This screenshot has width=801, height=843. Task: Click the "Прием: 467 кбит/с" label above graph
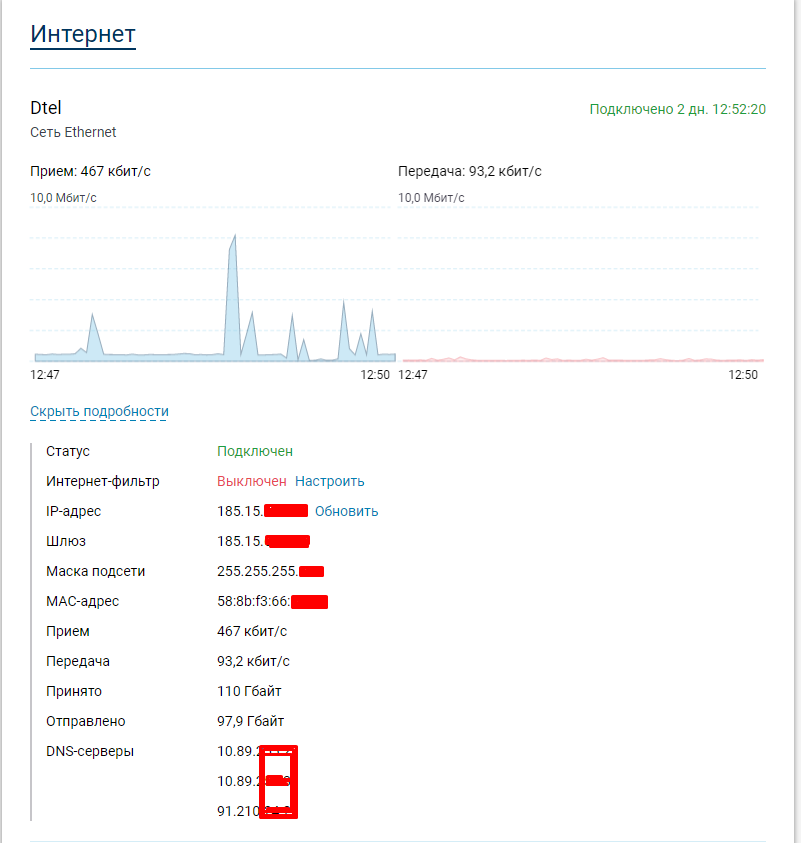click(90, 171)
